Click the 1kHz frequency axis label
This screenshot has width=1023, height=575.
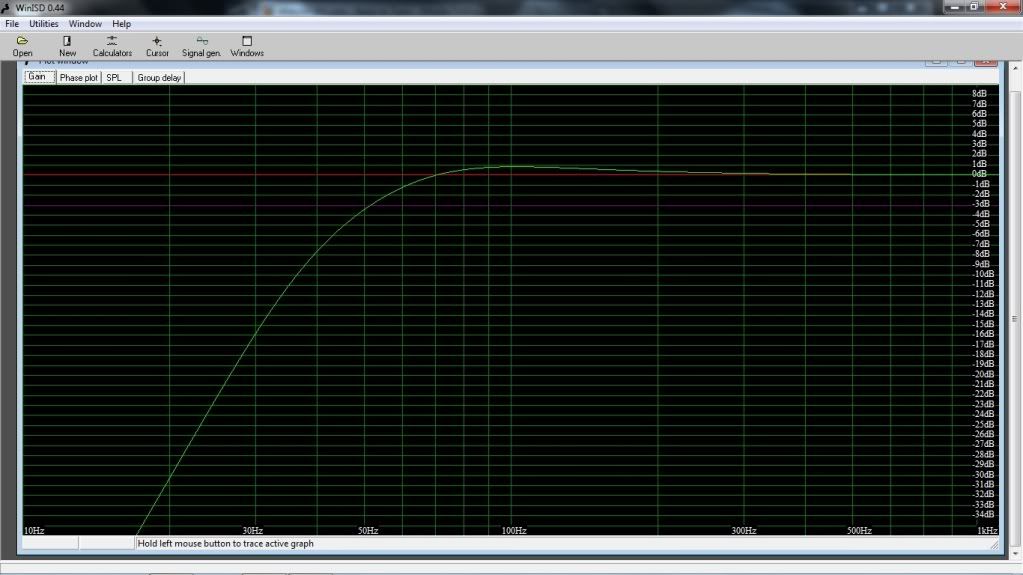(987, 531)
